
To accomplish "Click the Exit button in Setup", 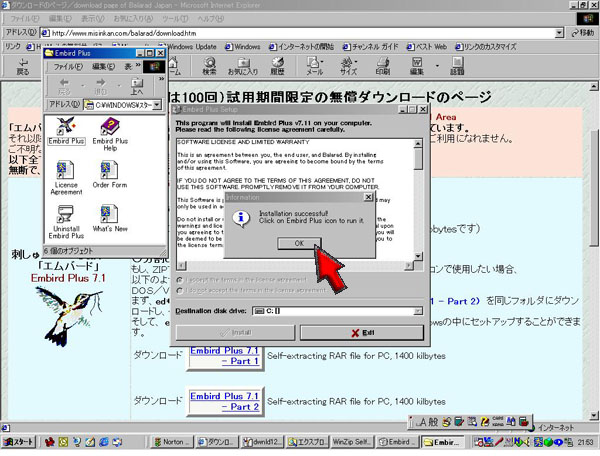I will click(x=362, y=333).
